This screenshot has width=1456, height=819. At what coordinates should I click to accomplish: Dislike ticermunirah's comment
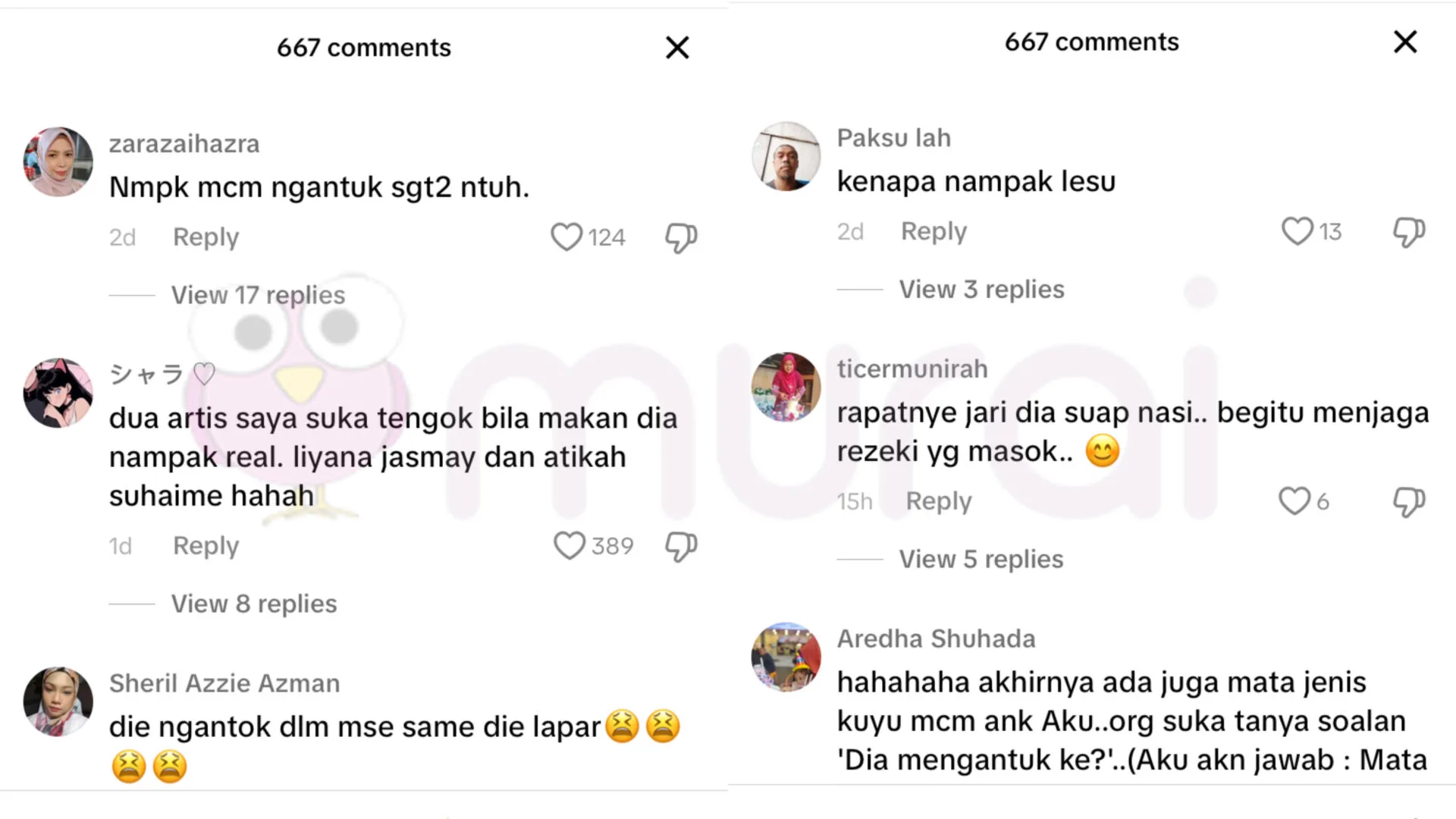(1408, 501)
